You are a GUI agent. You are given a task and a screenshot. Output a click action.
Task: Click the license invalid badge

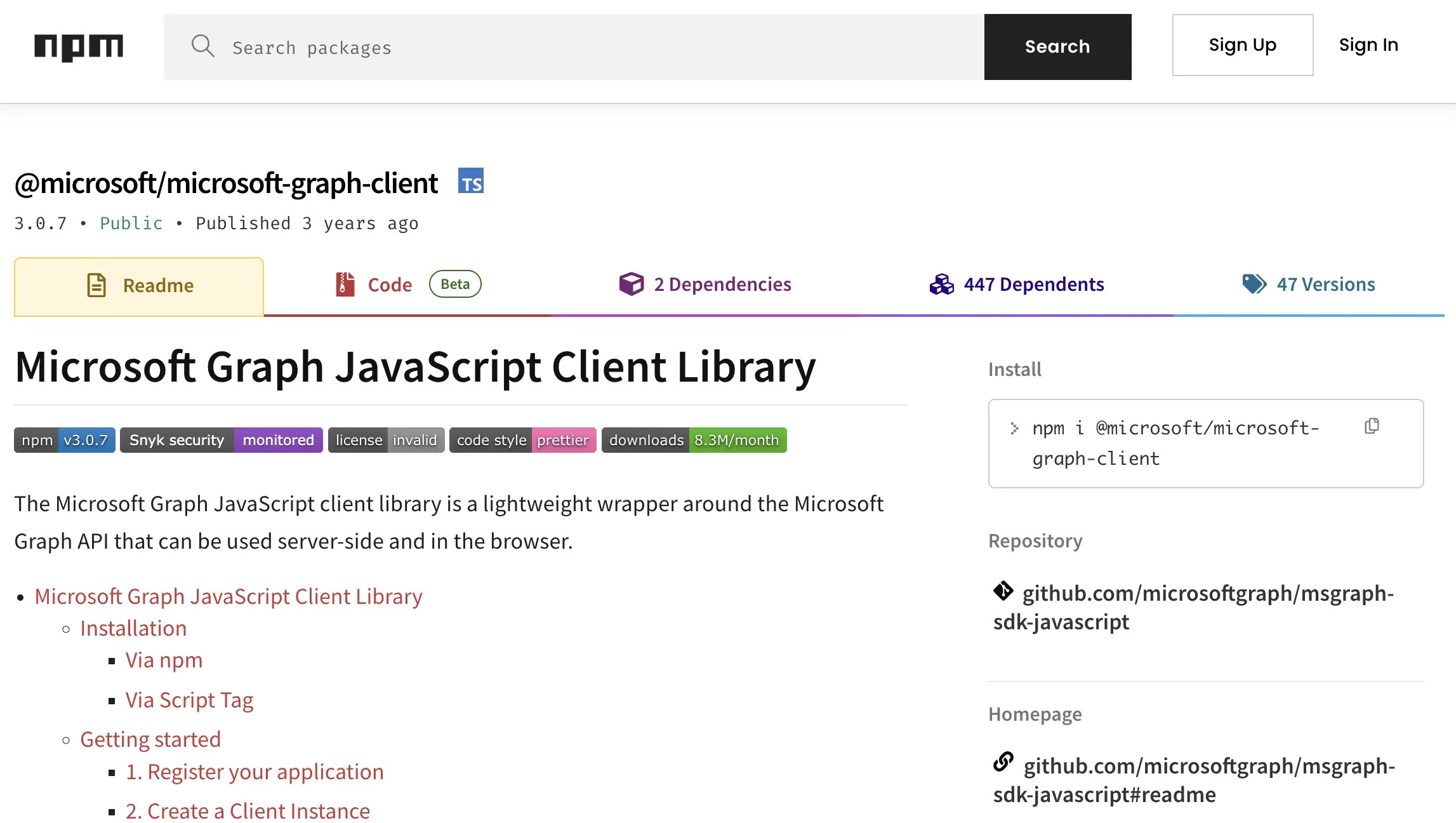pos(386,440)
